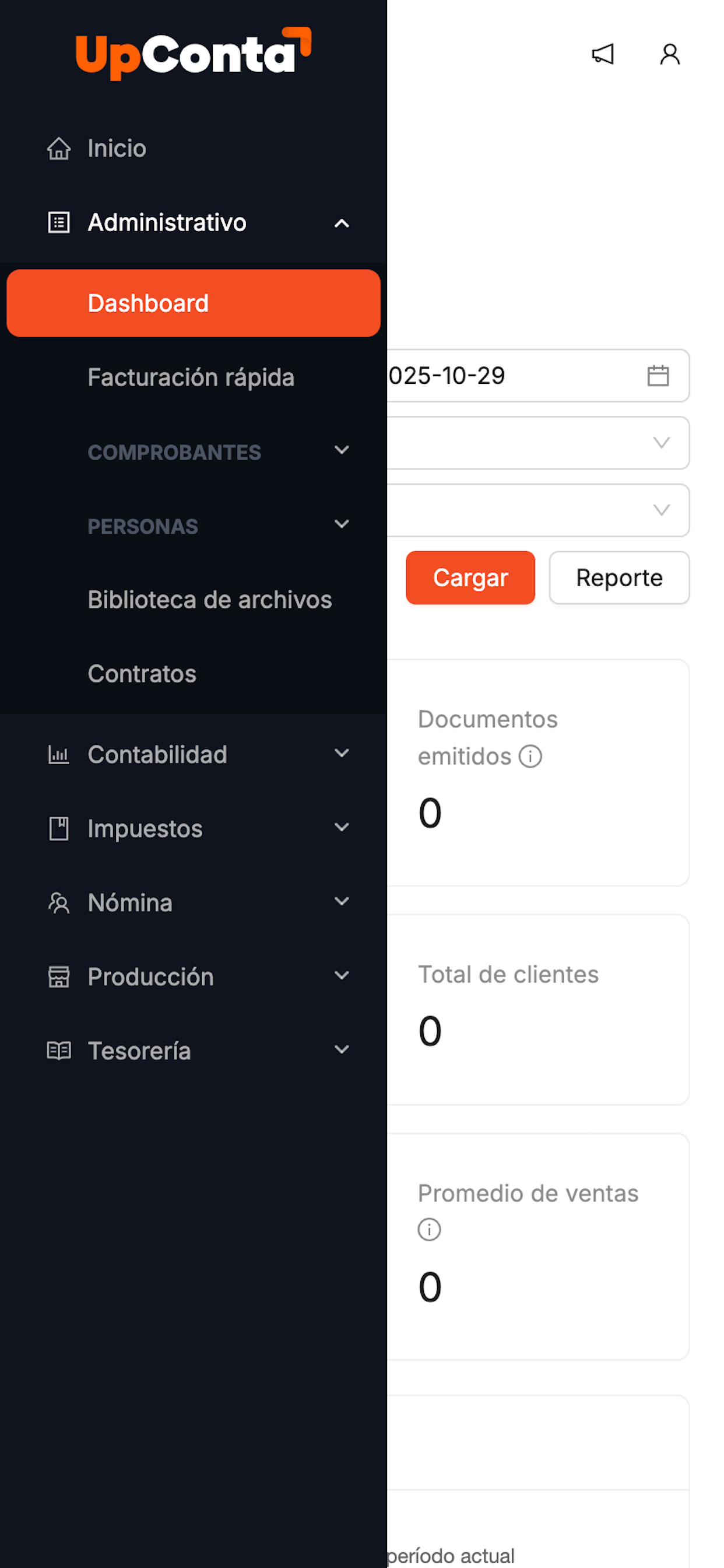Open the first dropdown below the date

click(538, 443)
